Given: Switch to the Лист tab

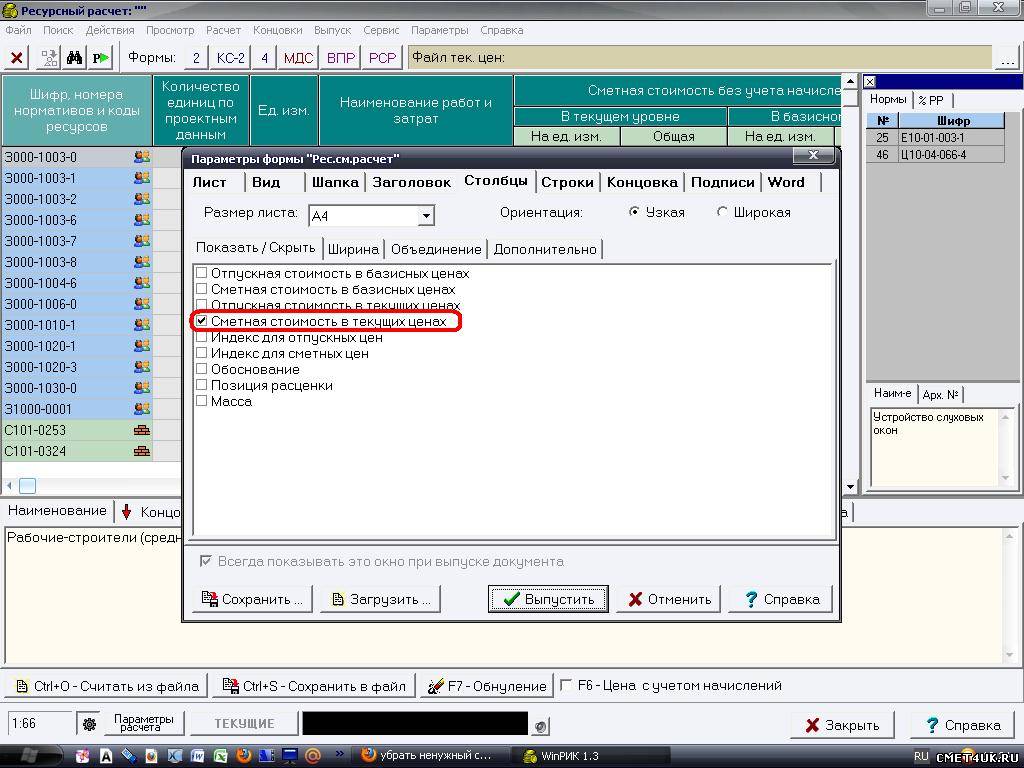Looking at the screenshot, I should pos(210,182).
